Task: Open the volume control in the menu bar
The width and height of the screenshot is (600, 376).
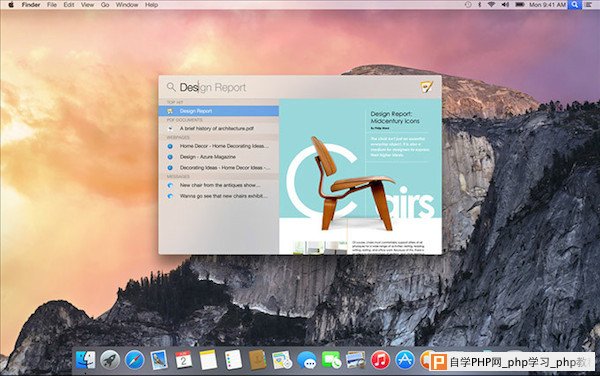Action: pyautogui.click(x=505, y=5)
